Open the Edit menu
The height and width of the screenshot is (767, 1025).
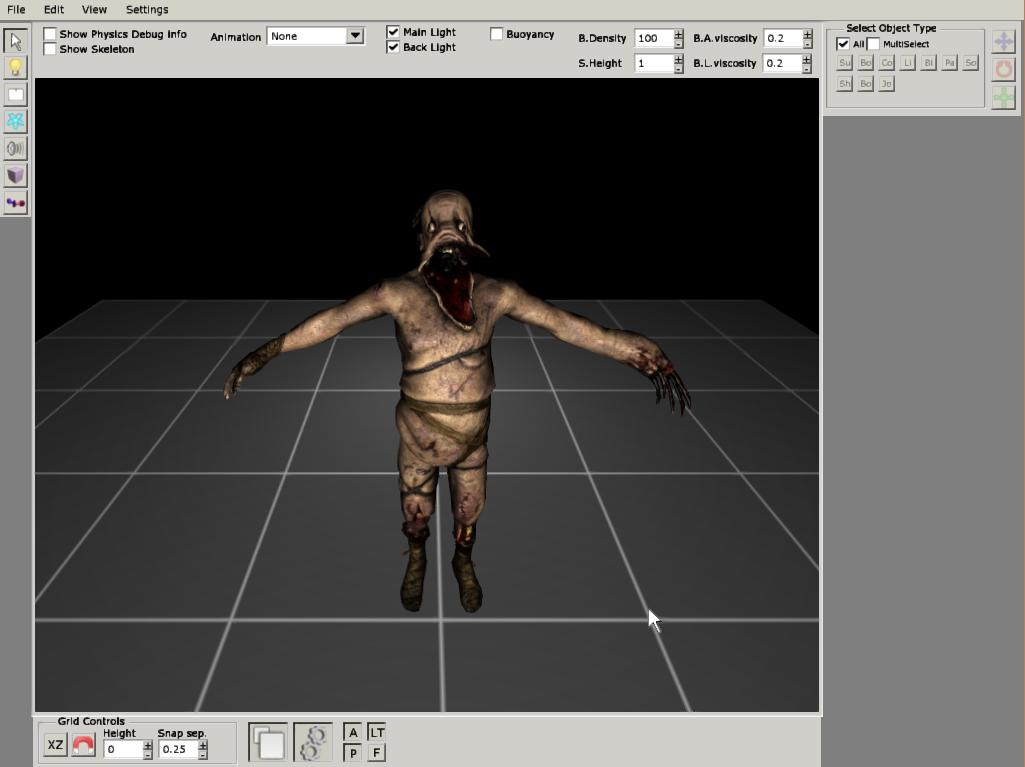54,9
